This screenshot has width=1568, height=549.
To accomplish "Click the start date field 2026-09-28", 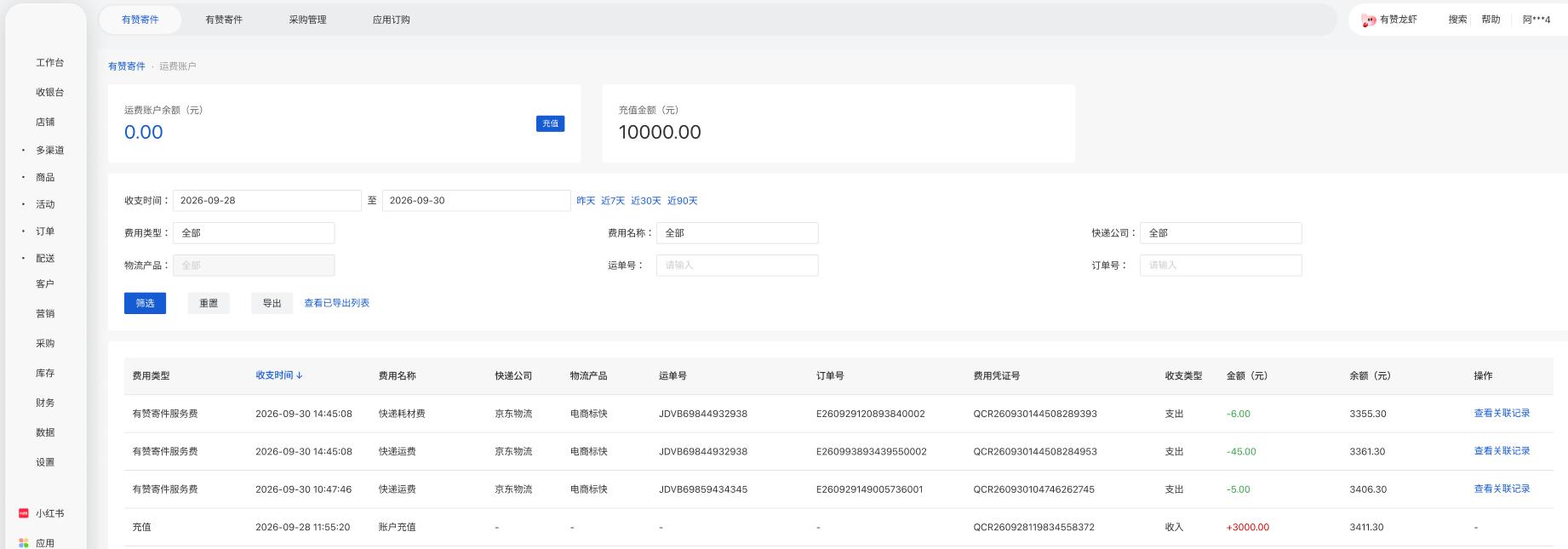I will 267,200.
